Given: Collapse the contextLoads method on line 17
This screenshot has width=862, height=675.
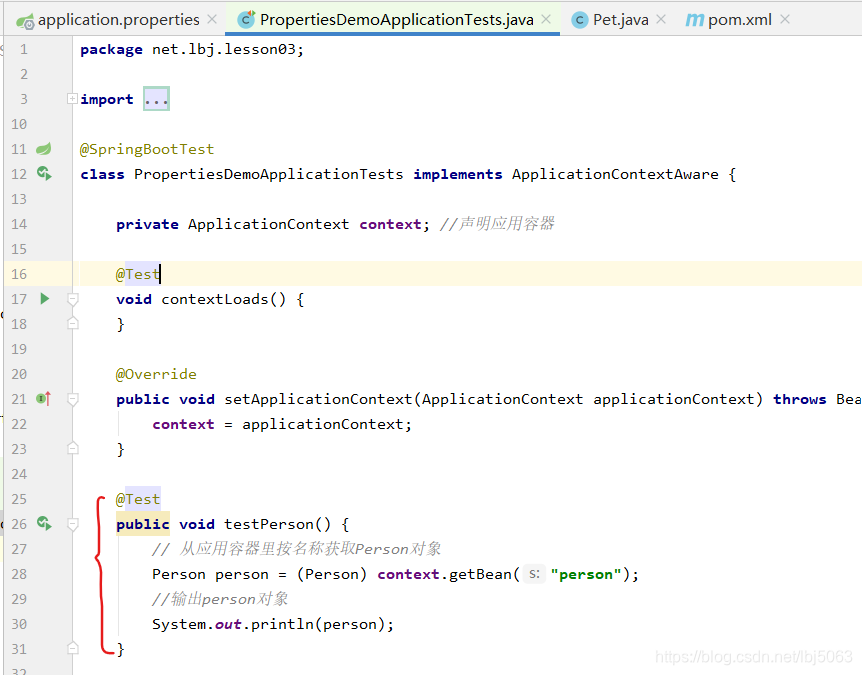Looking at the screenshot, I should (x=73, y=299).
